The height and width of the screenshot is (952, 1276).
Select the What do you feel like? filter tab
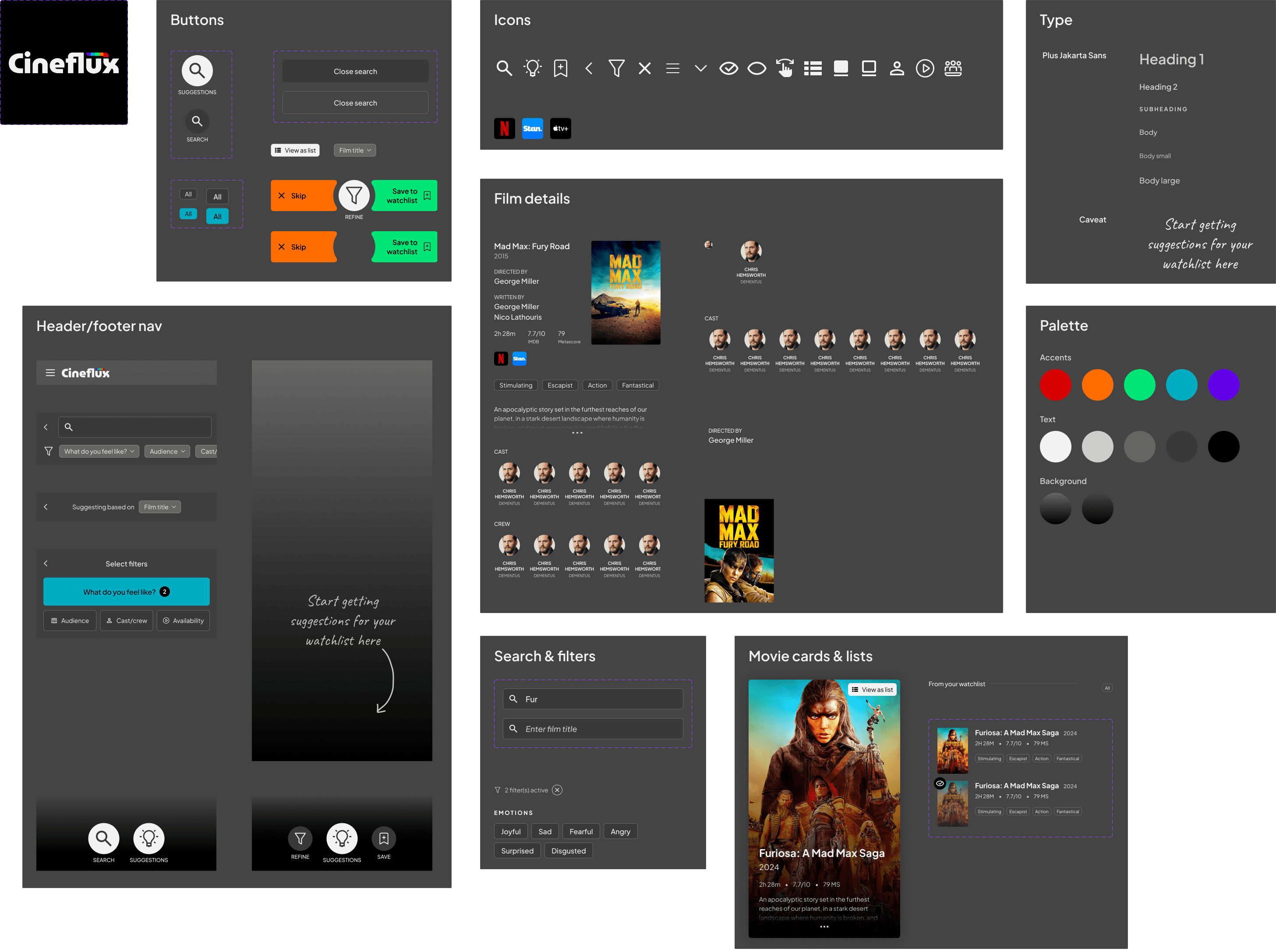coord(126,592)
